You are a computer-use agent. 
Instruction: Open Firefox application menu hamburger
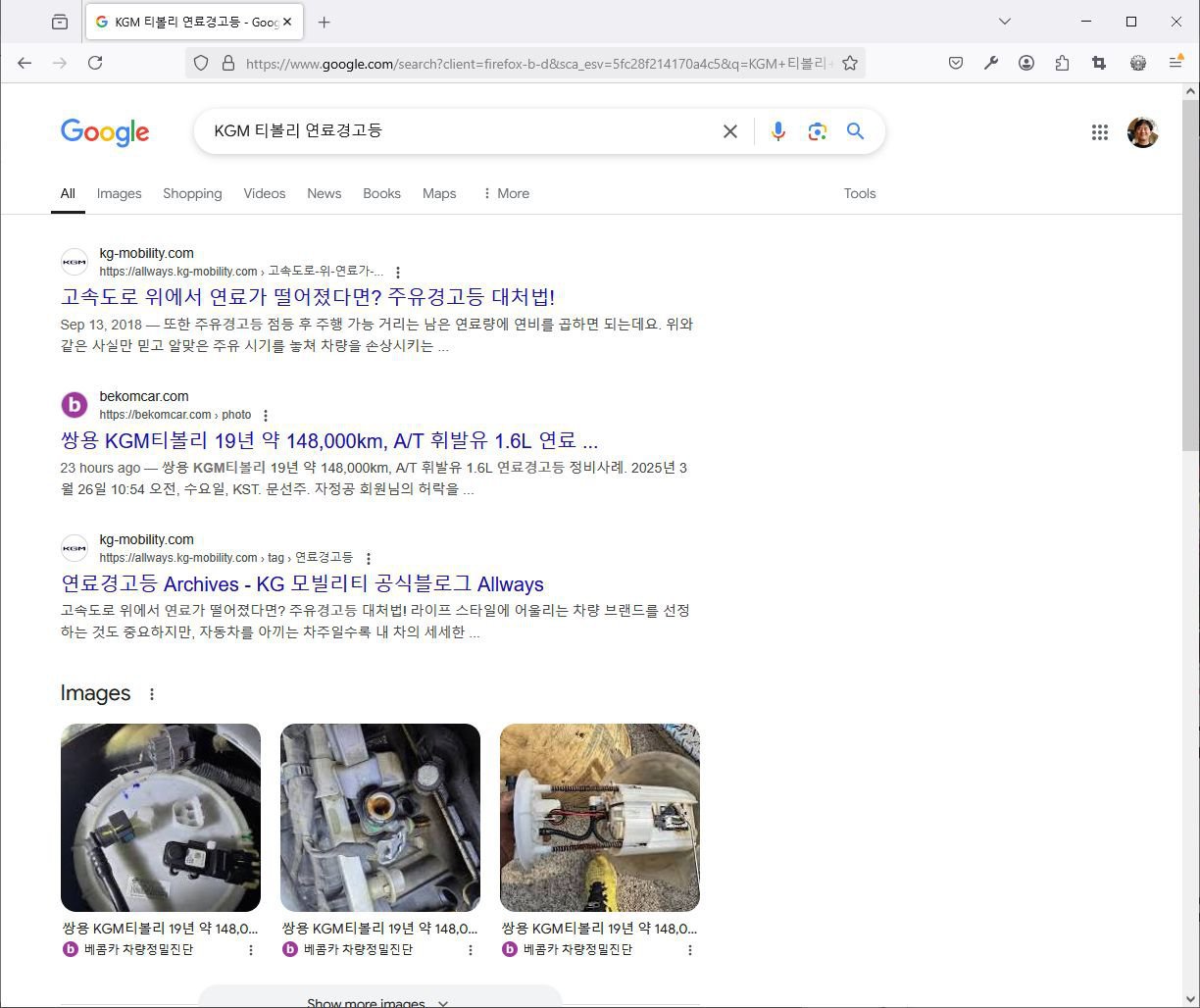pos(1175,63)
